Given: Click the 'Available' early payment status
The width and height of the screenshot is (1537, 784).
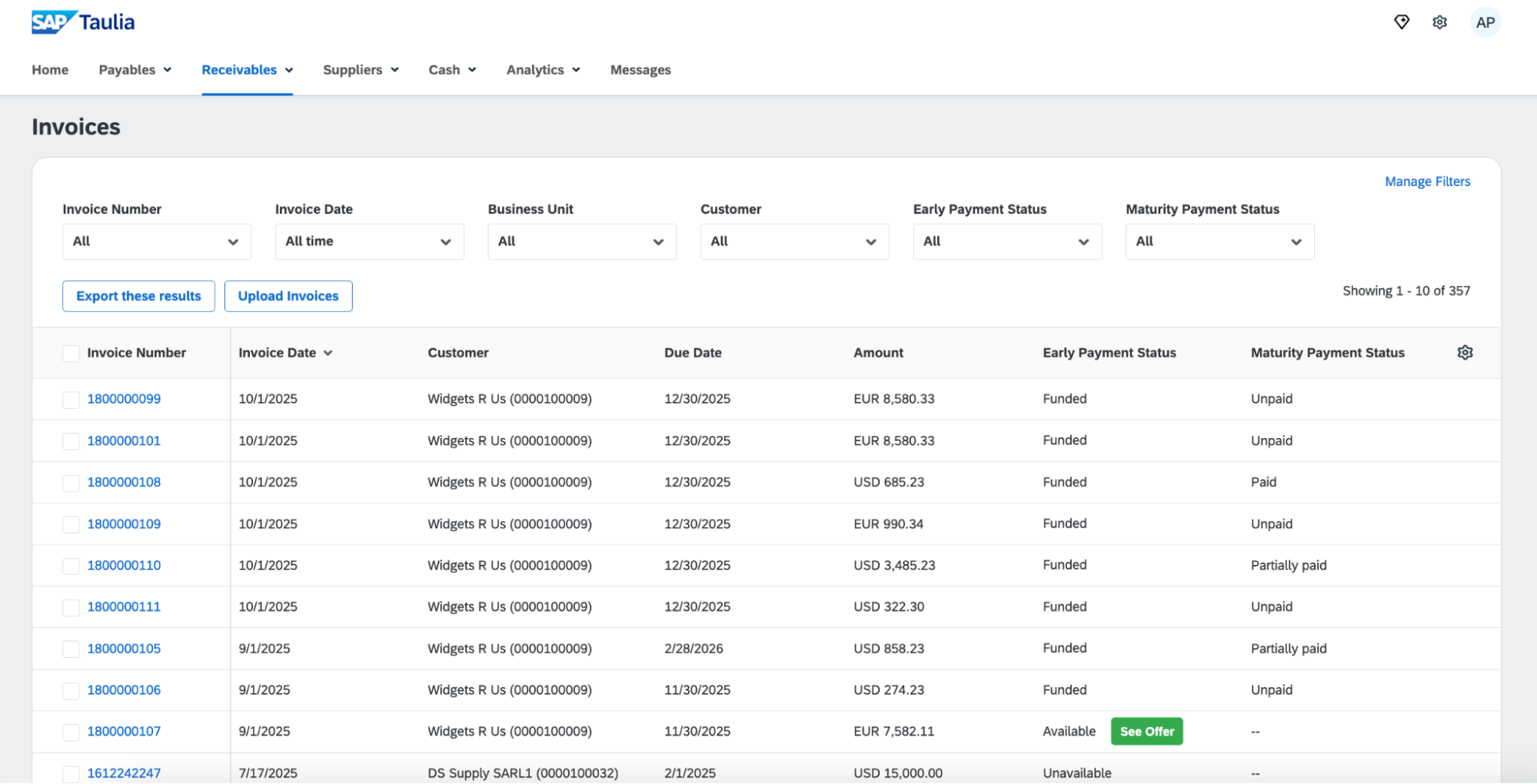Looking at the screenshot, I should (x=1069, y=731).
